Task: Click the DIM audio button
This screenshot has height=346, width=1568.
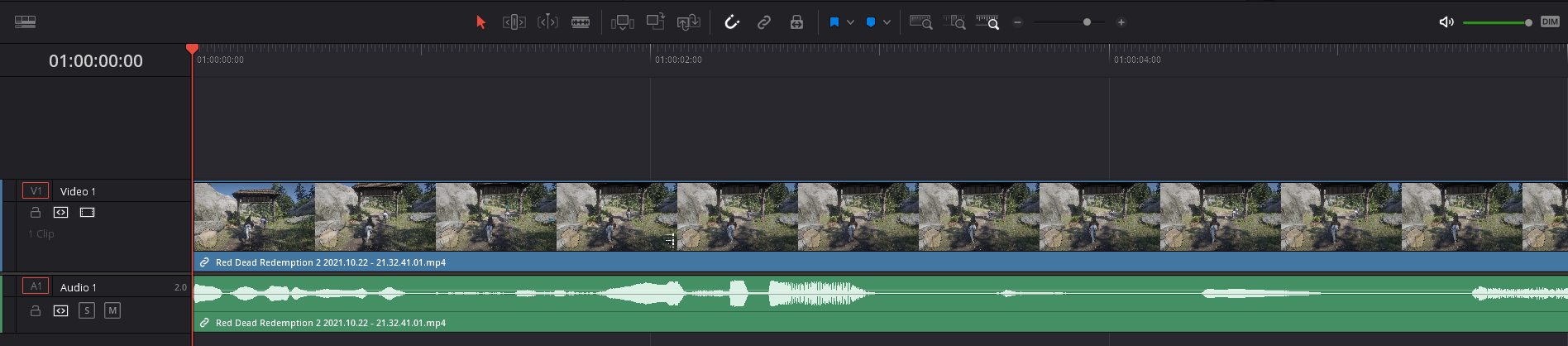Action: [1550, 22]
